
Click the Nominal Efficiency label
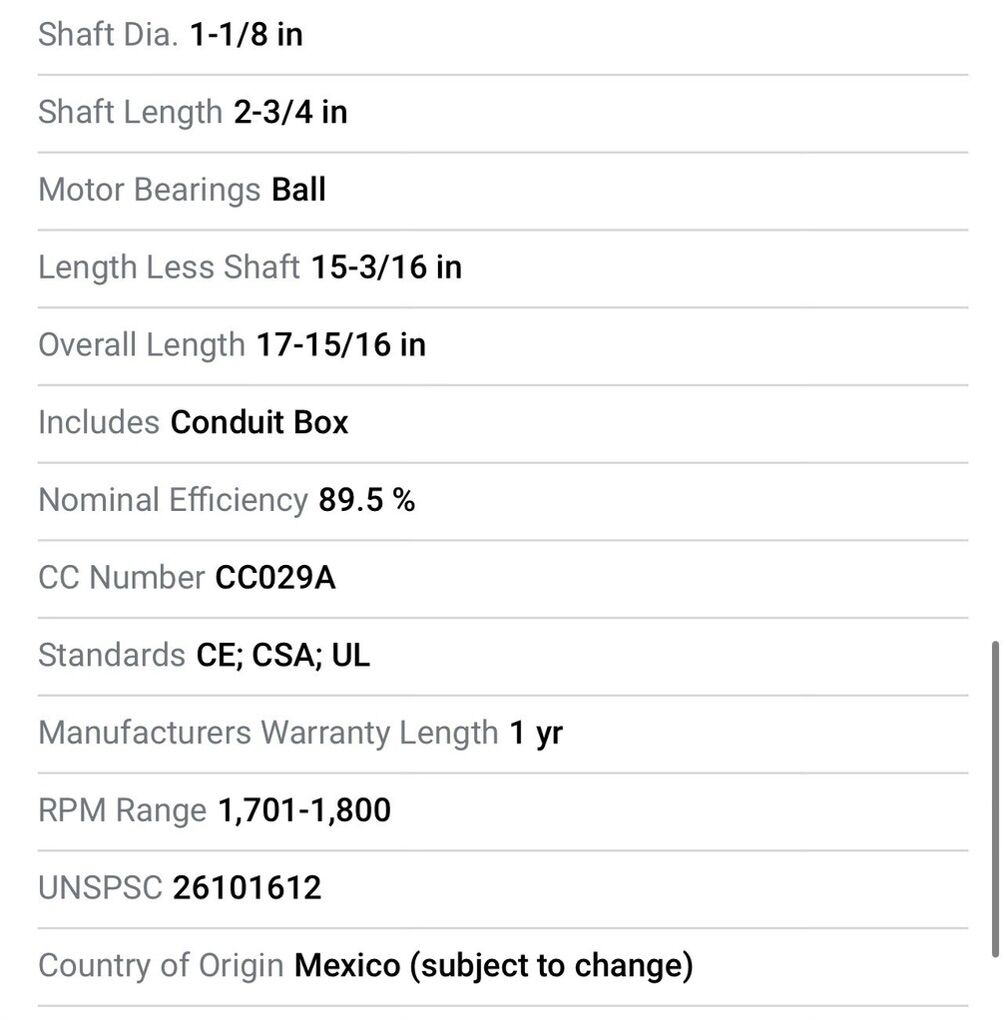tap(173, 500)
